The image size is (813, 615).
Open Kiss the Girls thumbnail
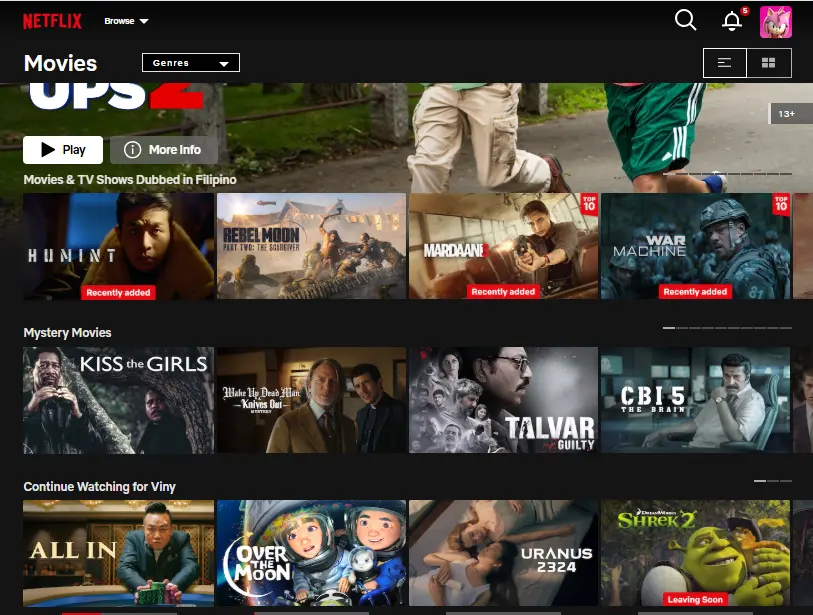[118, 400]
